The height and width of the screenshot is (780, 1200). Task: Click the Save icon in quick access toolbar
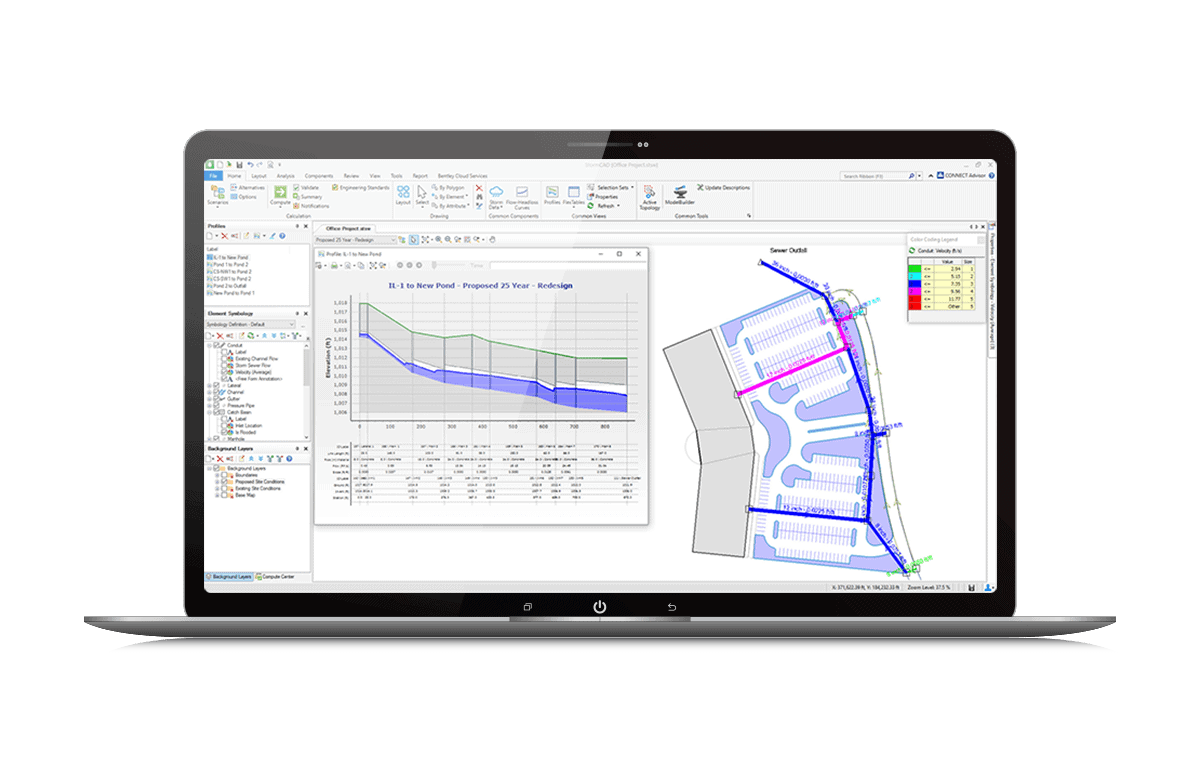click(239, 165)
